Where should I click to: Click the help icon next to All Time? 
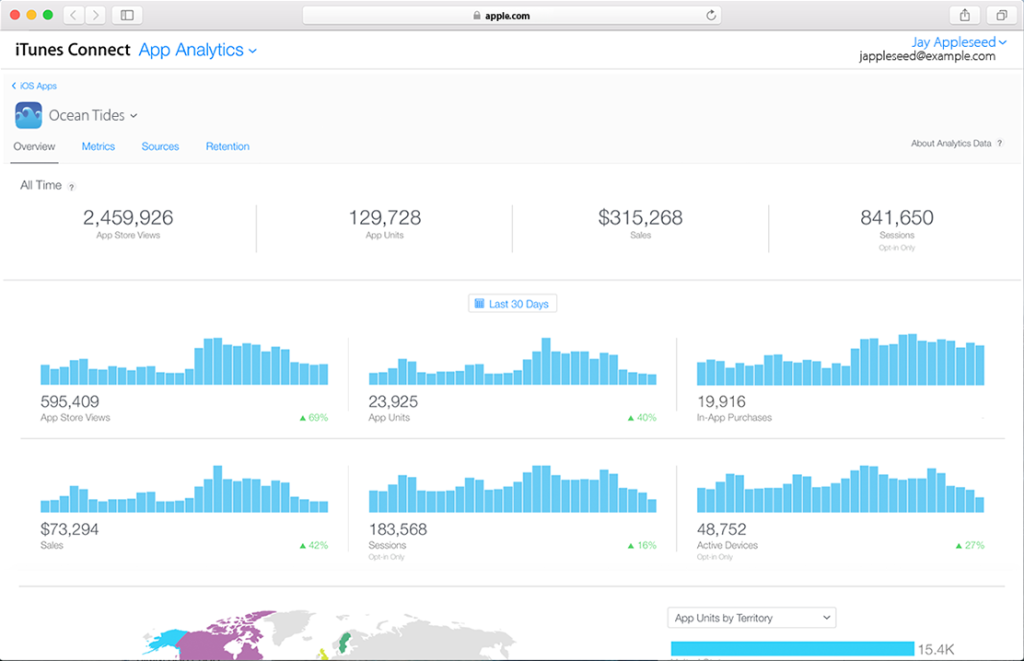(x=71, y=187)
